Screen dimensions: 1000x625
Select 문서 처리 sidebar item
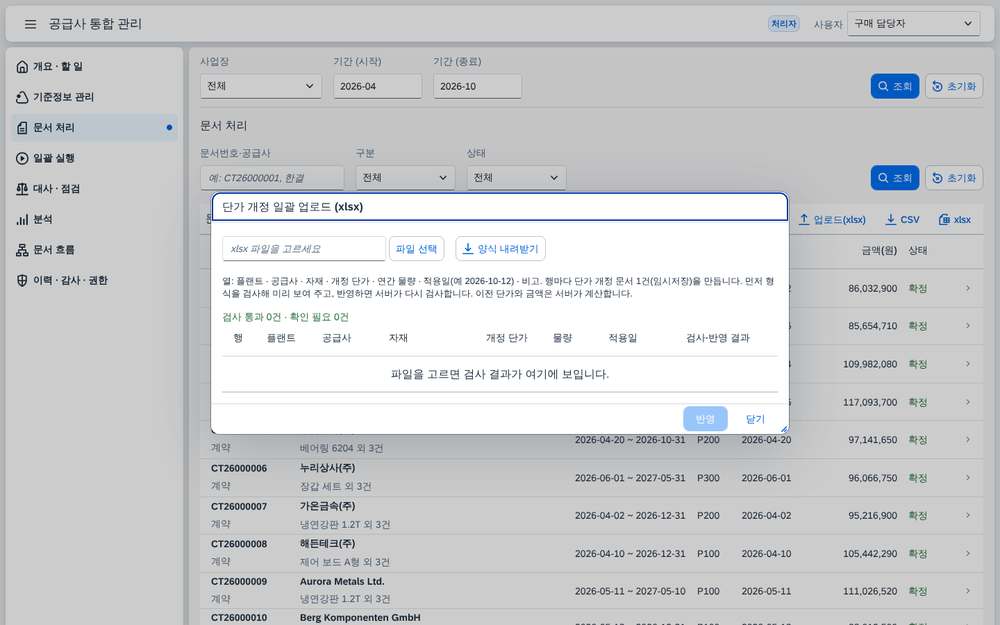[94, 128]
